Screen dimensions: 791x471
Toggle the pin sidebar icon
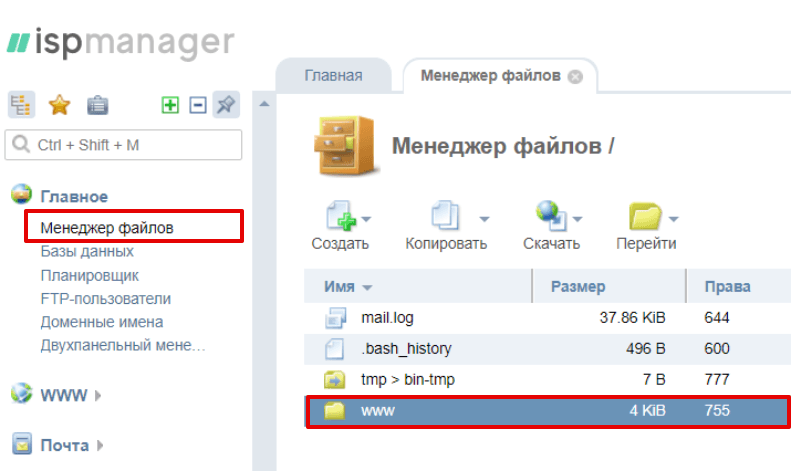226,105
